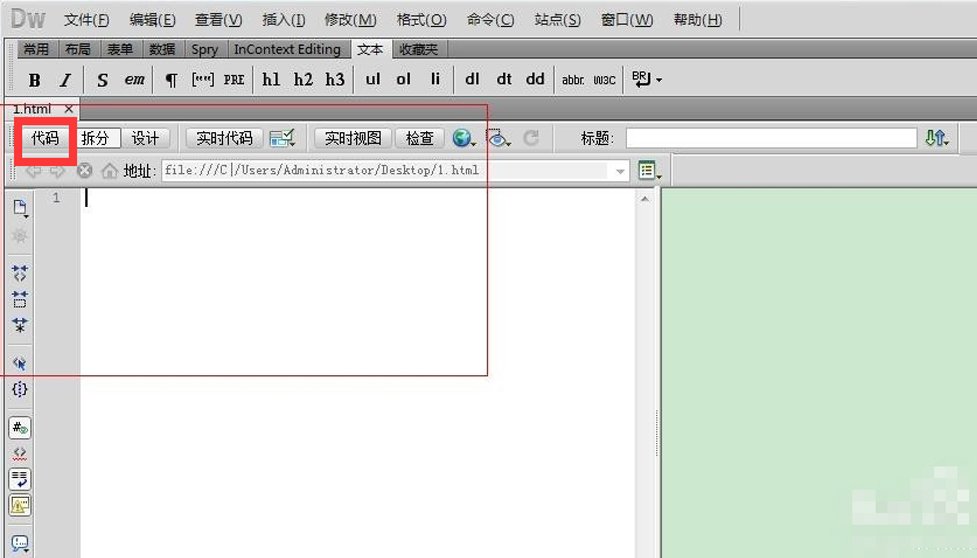Open visual aids eye dropdown
The height and width of the screenshot is (558, 977).
click(x=498, y=138)
